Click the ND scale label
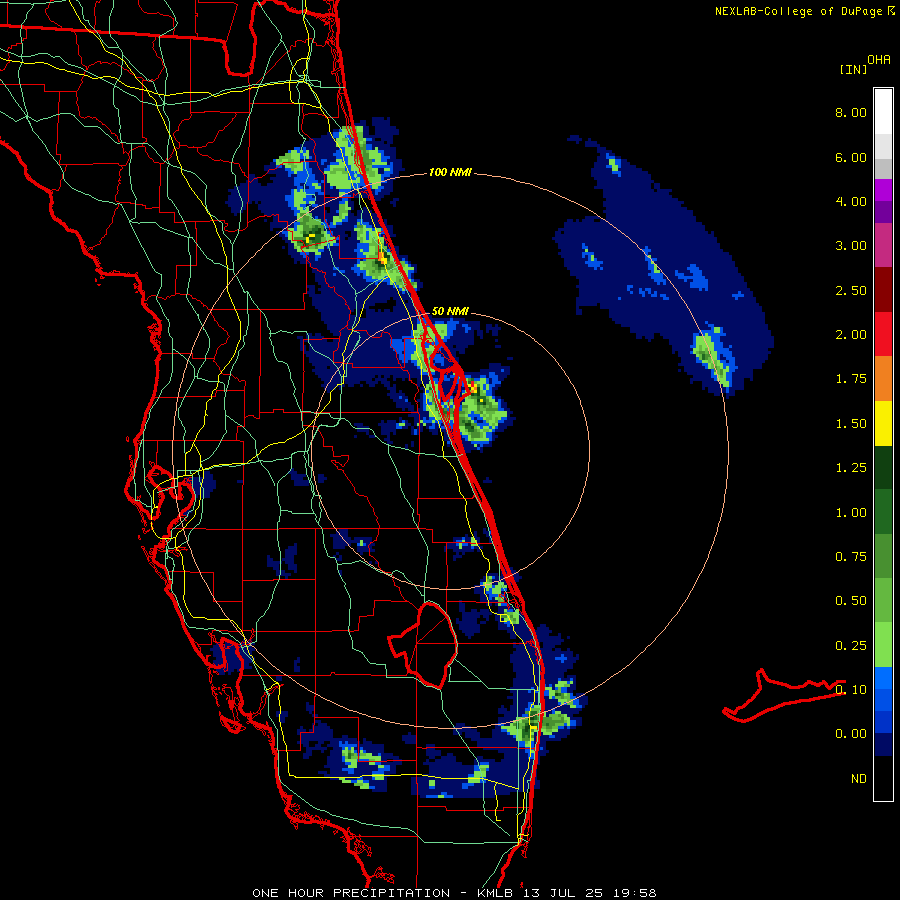This screenshot has height=900, width=900. tap(859, 779)
